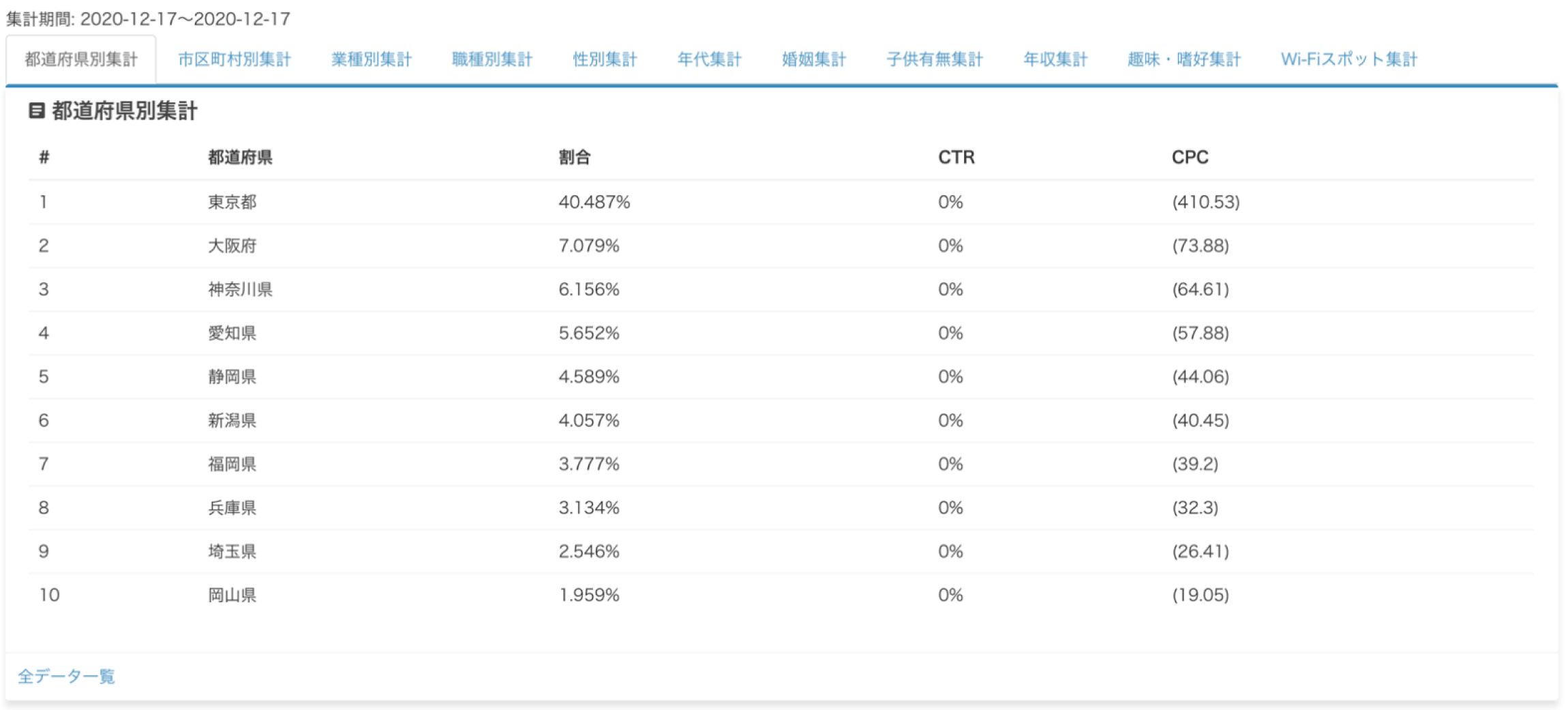Image resolution: width=1568 pixels, height=710 pixels.
Task: Click the 6.156% value
Action: point(588,289)
